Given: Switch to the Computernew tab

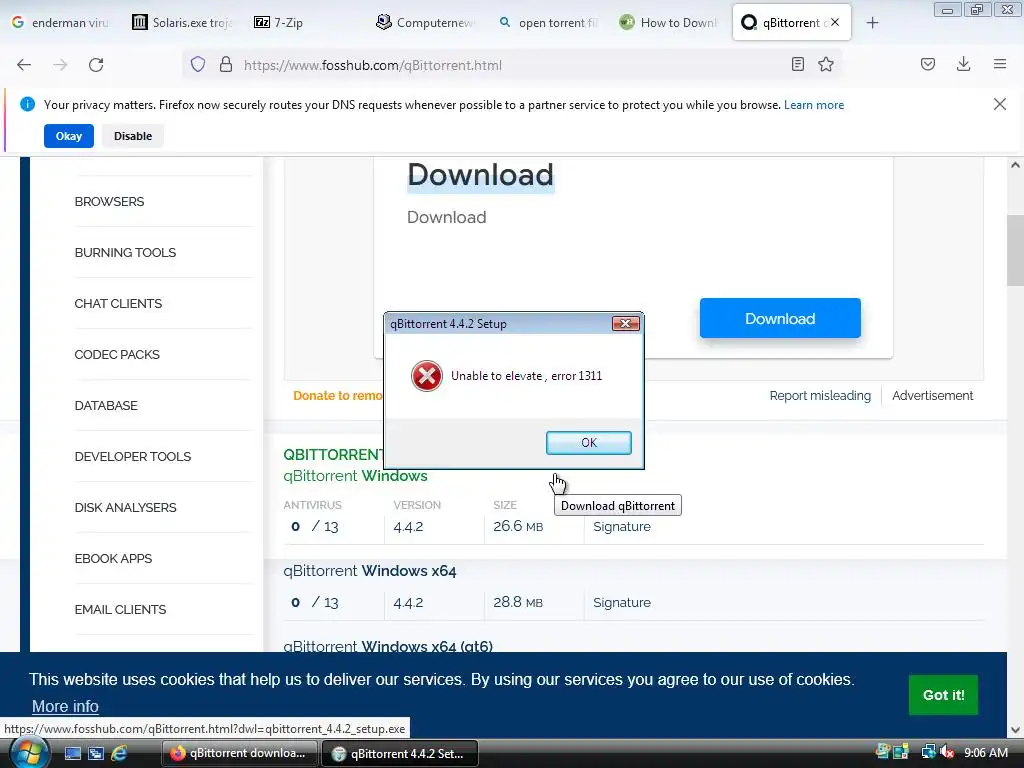Looking at the screenshot, I should point(424,23).
